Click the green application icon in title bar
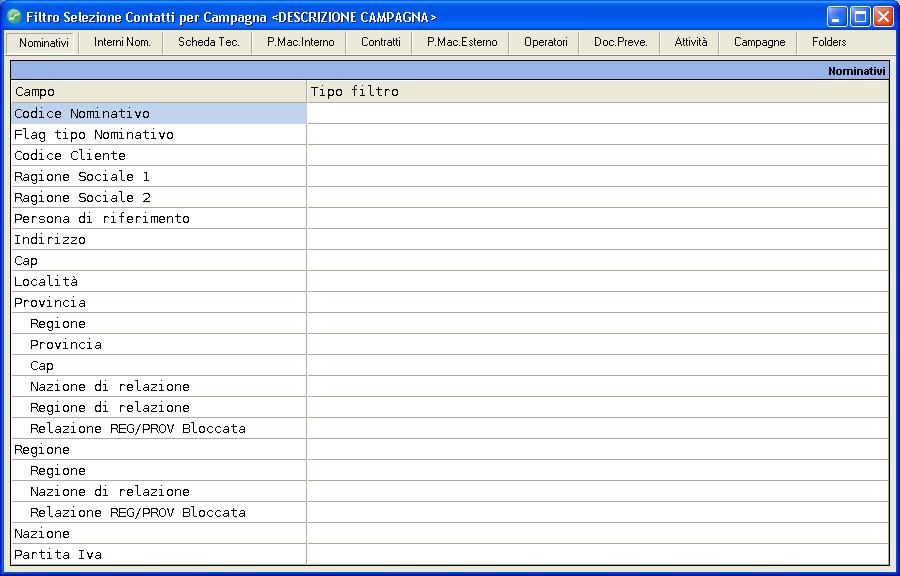Viewport: 900px width, 576px height. click(14, 17)
